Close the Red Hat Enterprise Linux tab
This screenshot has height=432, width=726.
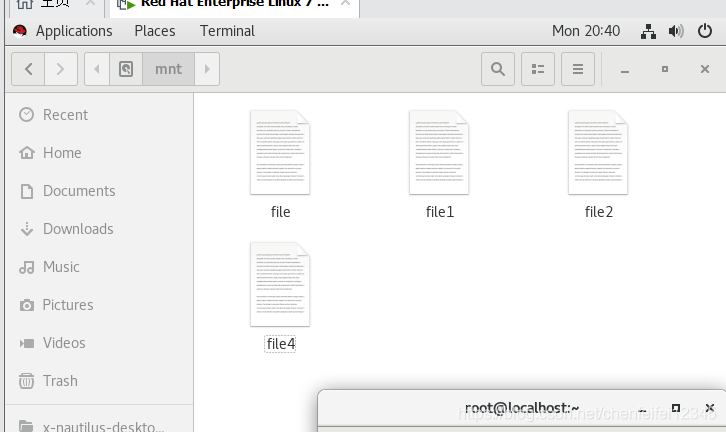pos(345,4)
